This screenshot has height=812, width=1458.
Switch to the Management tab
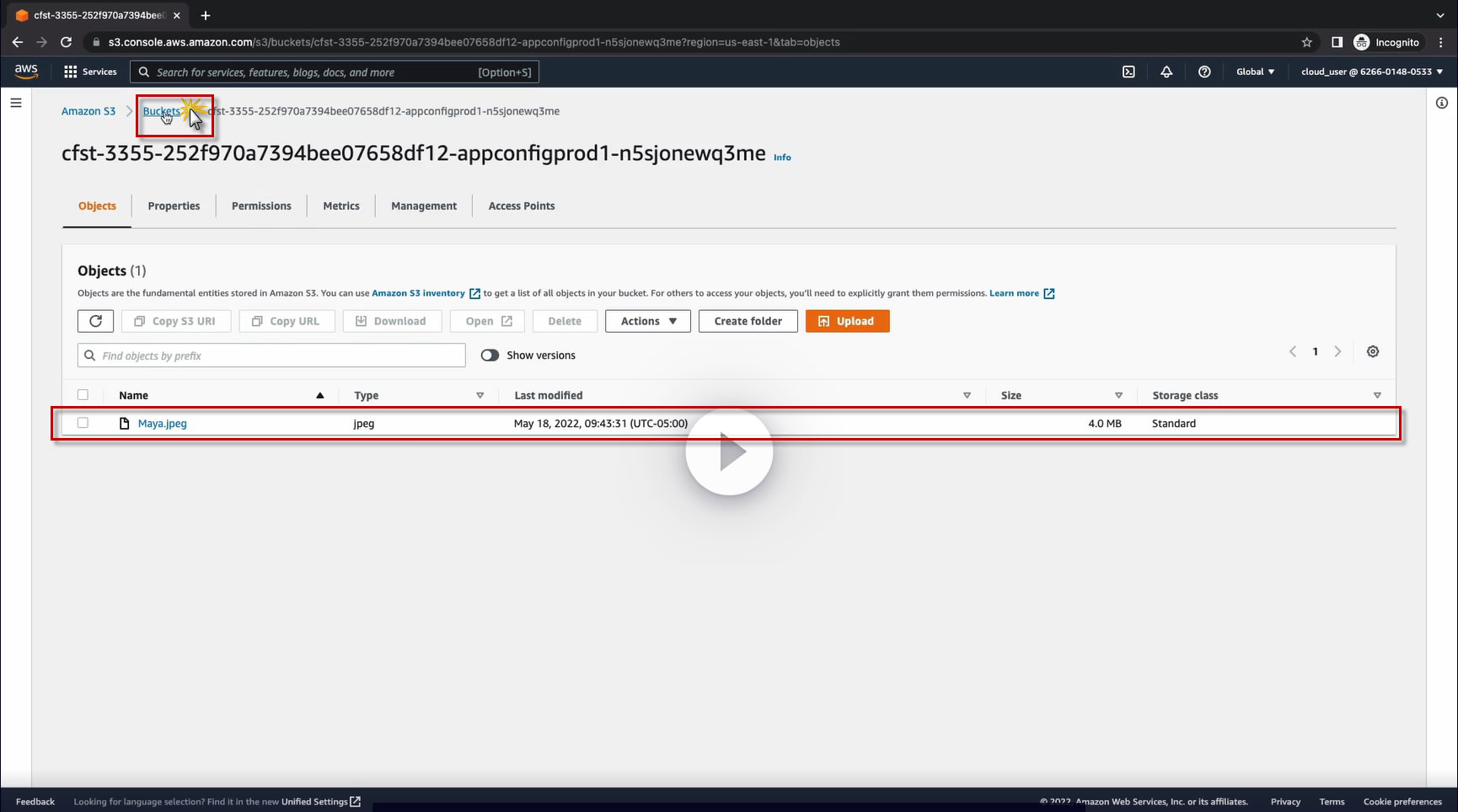424,206
